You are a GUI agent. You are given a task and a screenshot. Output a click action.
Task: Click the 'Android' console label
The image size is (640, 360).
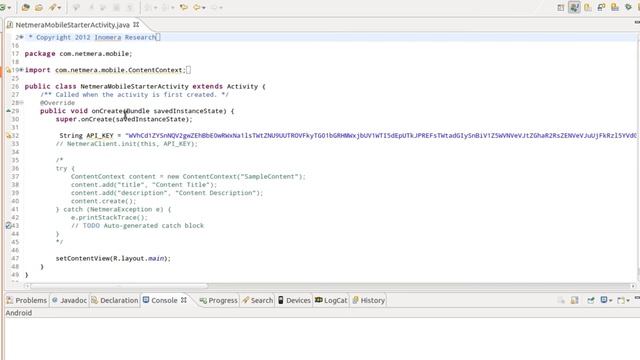(x=19, y=313)
